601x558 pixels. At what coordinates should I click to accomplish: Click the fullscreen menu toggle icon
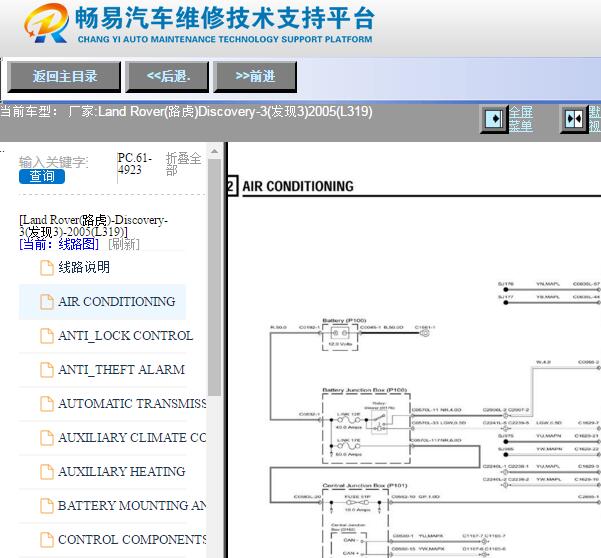pos(494,119)
